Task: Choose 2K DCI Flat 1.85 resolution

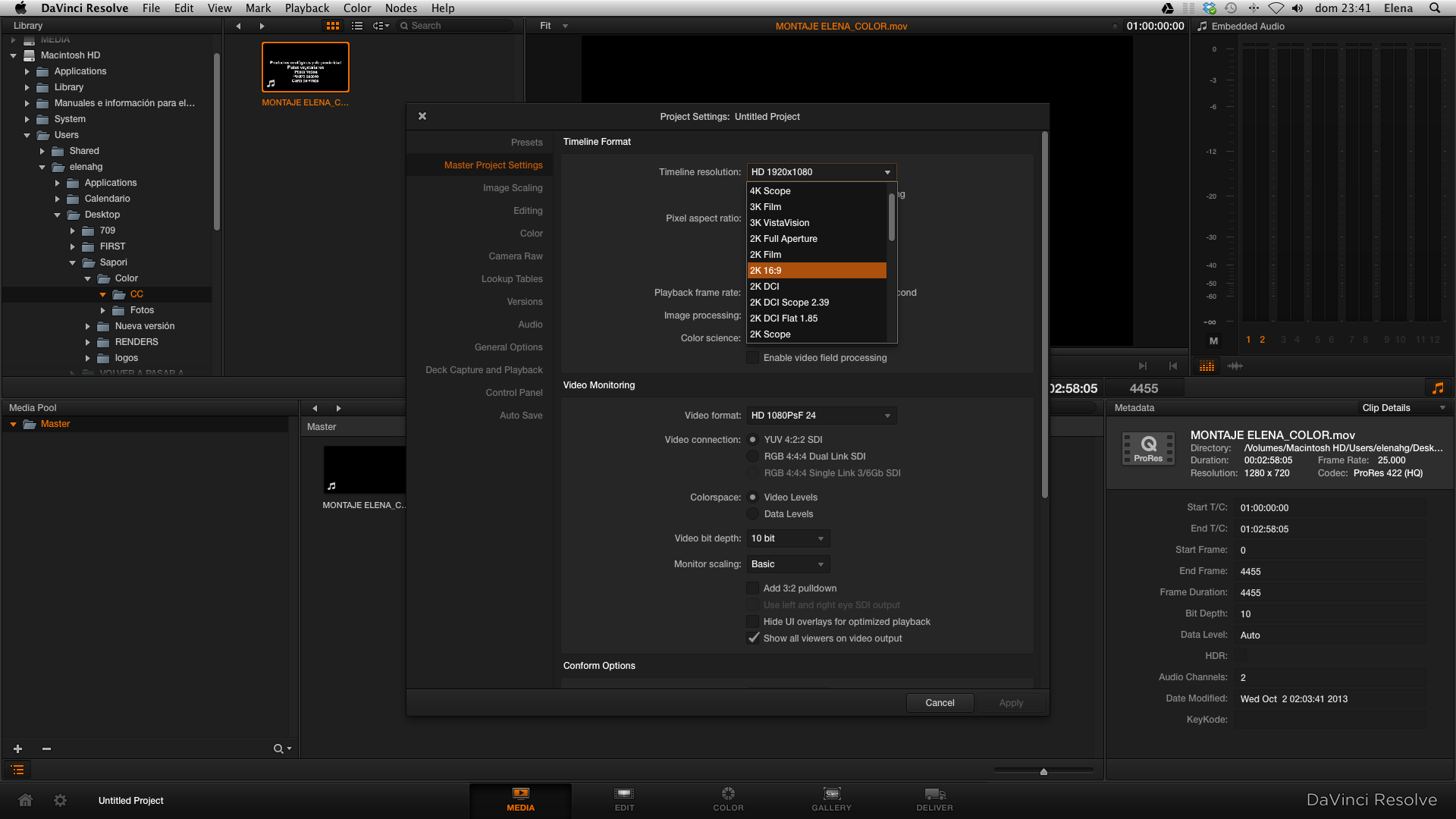Action: coord(817,318)
